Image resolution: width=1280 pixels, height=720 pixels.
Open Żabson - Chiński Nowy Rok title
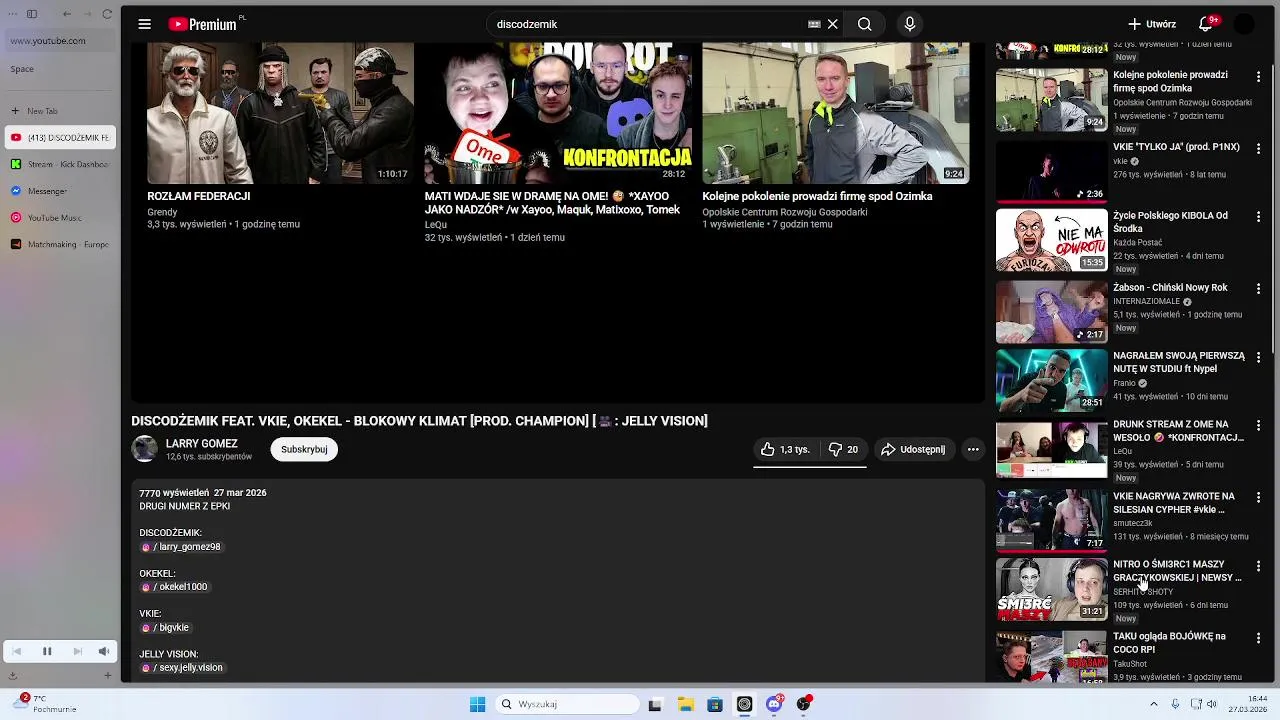(x=1170, y=288)
